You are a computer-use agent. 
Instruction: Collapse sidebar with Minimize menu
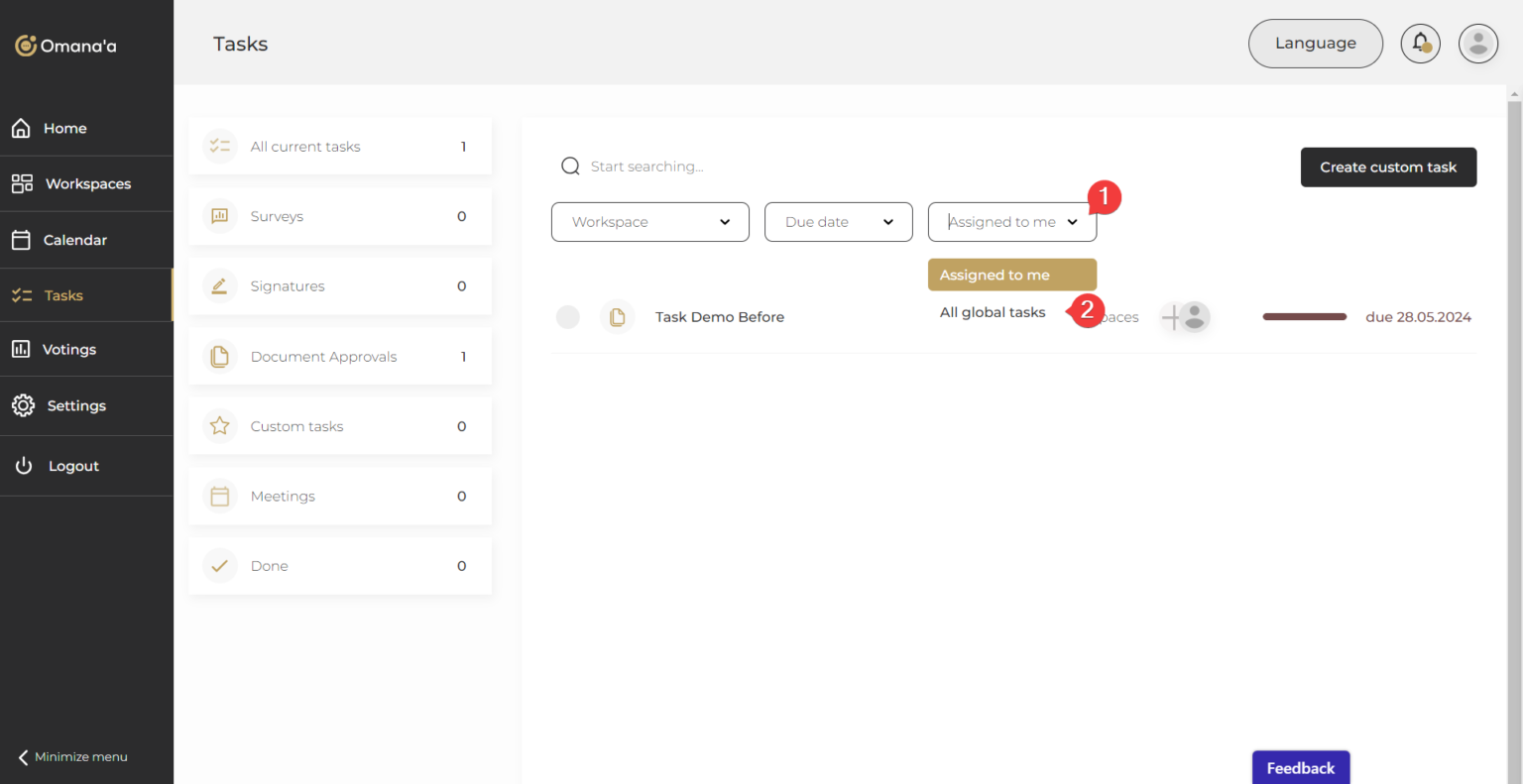73,757
